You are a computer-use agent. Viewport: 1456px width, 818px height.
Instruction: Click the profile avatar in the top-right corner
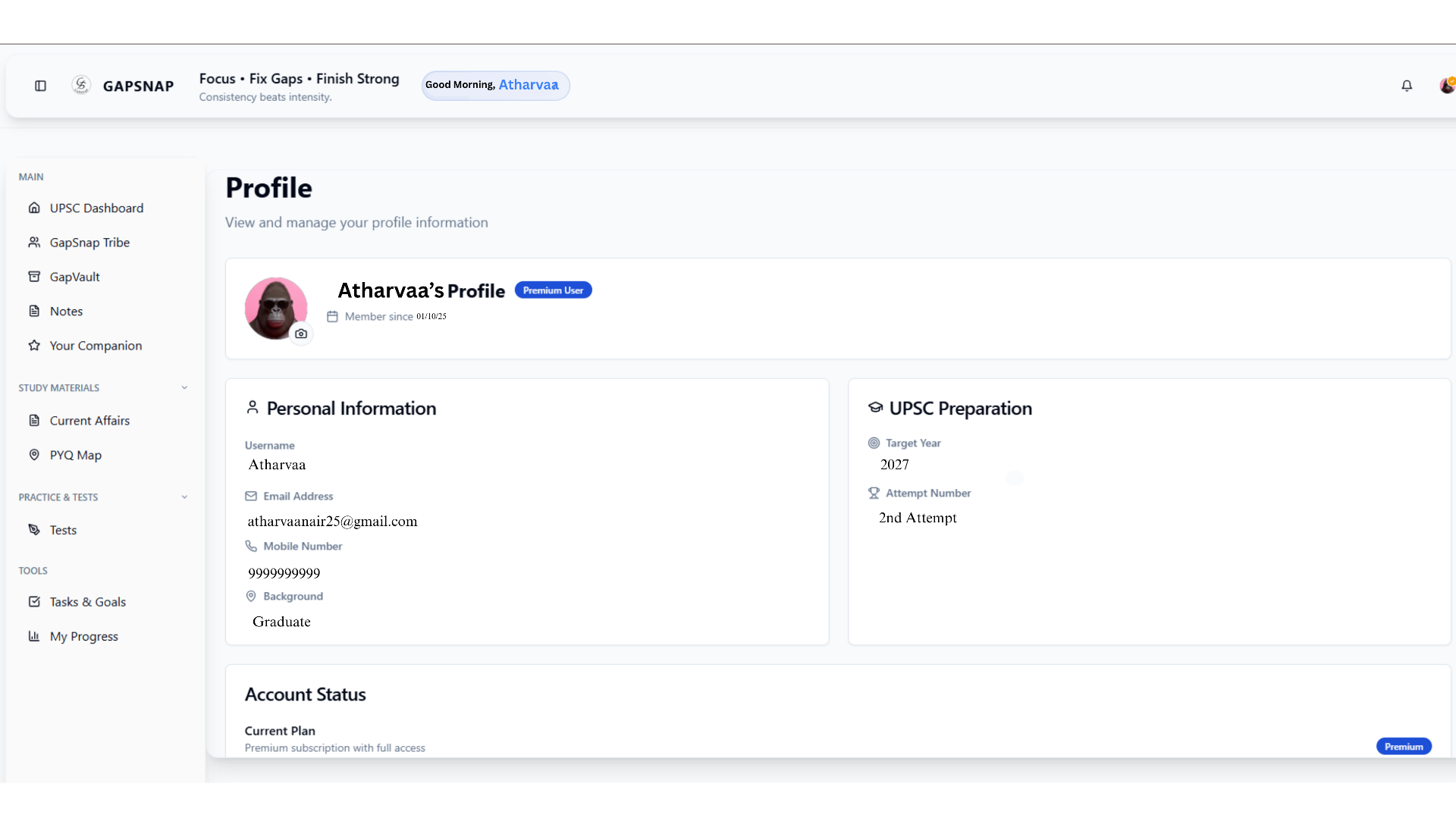[1447, 86]
